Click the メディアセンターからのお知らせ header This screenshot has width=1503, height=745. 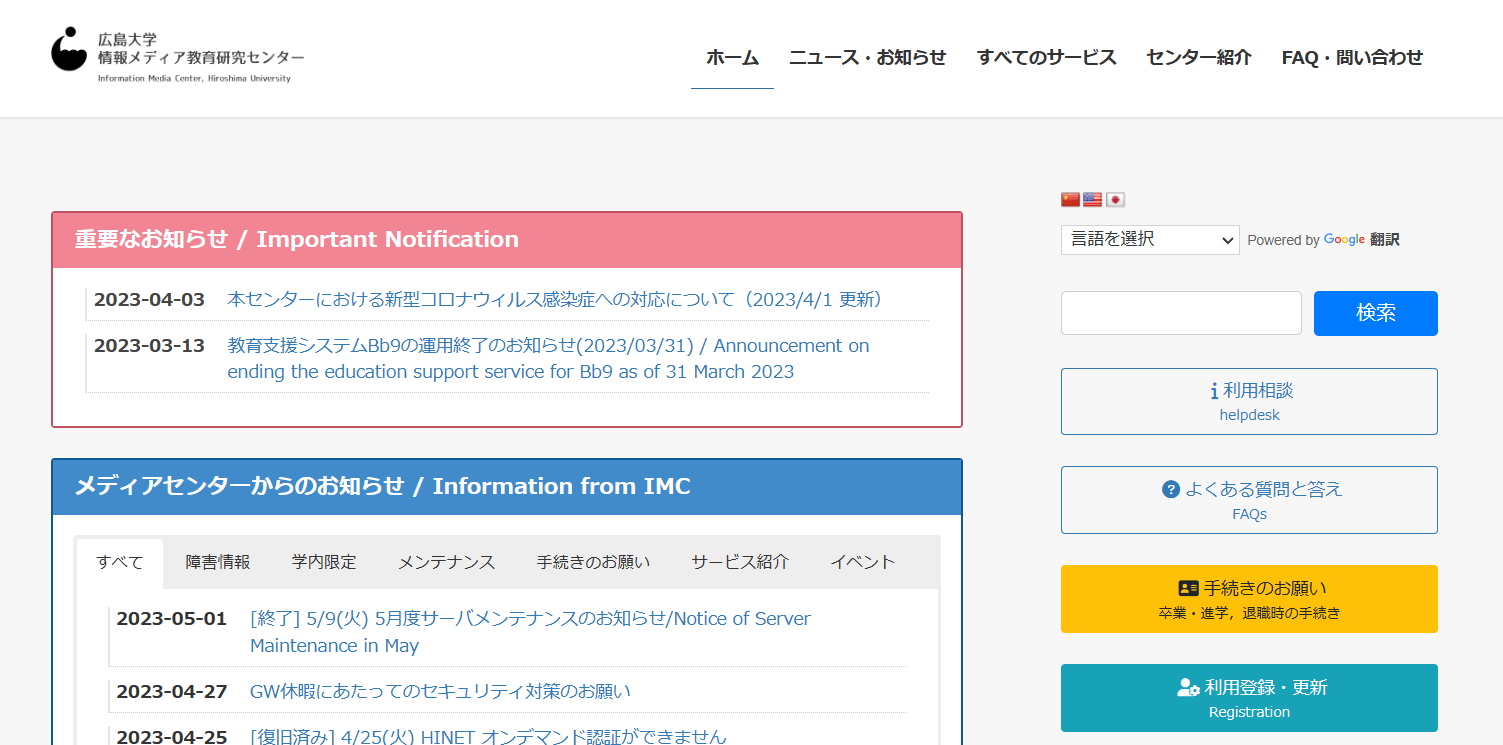(507, 487)
